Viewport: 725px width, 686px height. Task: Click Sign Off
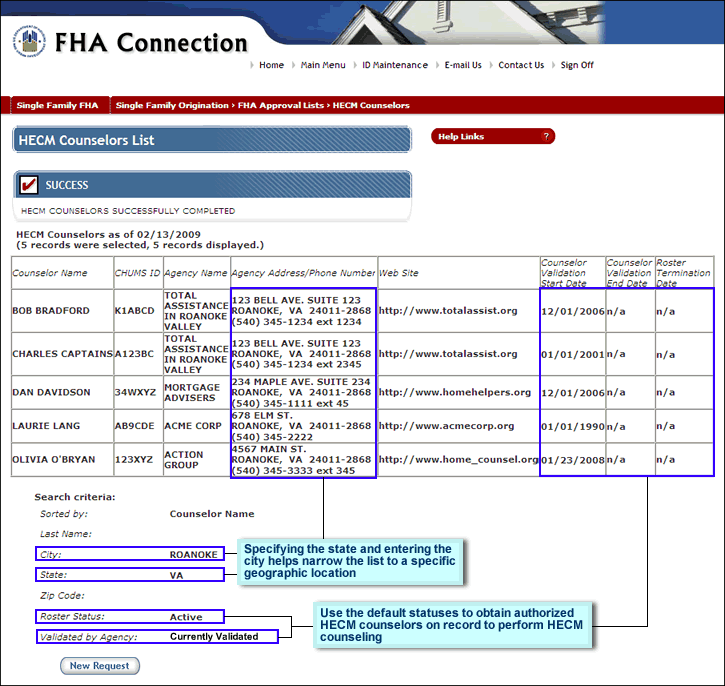click(x=577, y=65)
